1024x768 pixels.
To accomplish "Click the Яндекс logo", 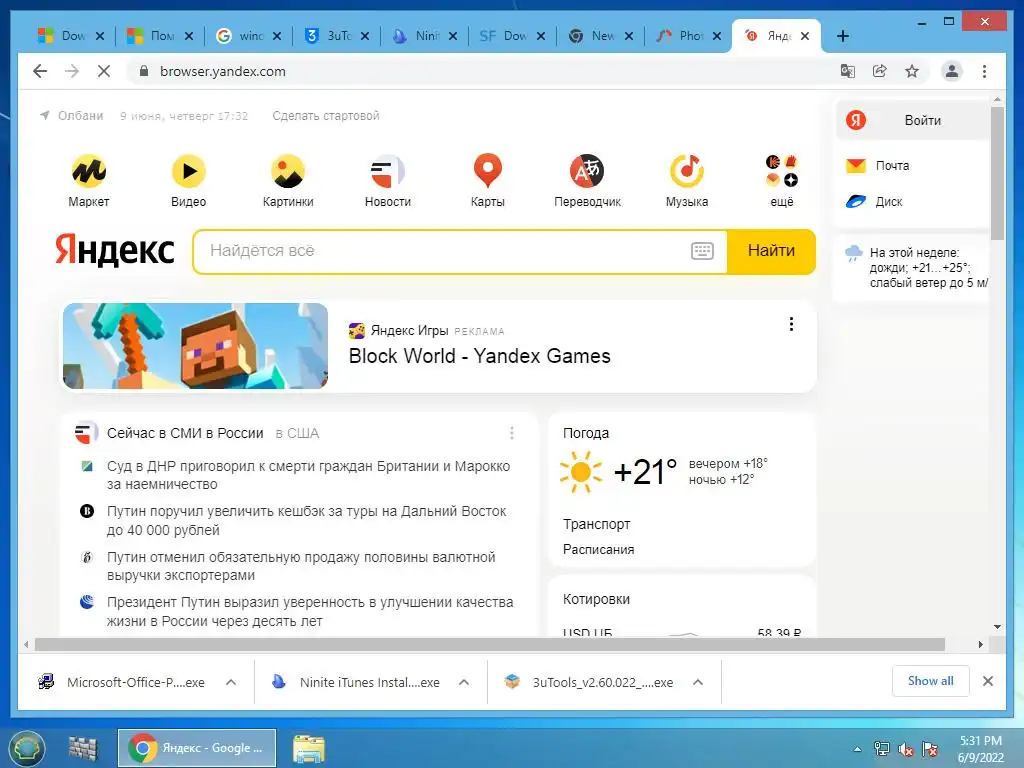I will point(115,250).
